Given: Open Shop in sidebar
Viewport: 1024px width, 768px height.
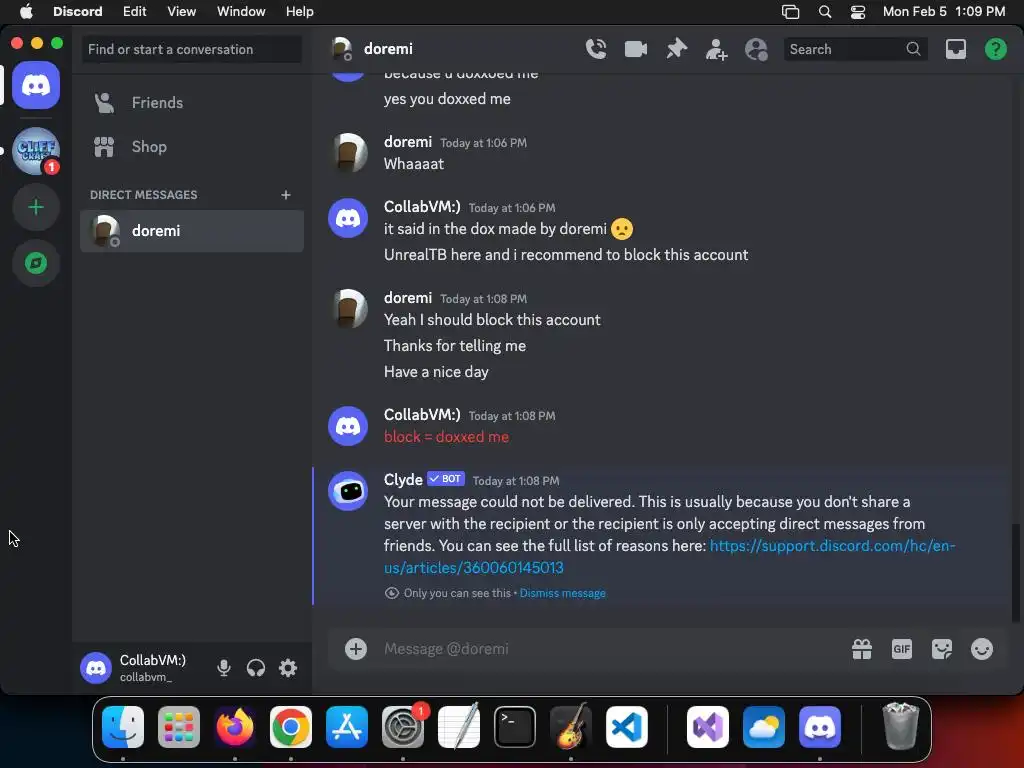Looking at the screenshot, I should coord(191,147).
